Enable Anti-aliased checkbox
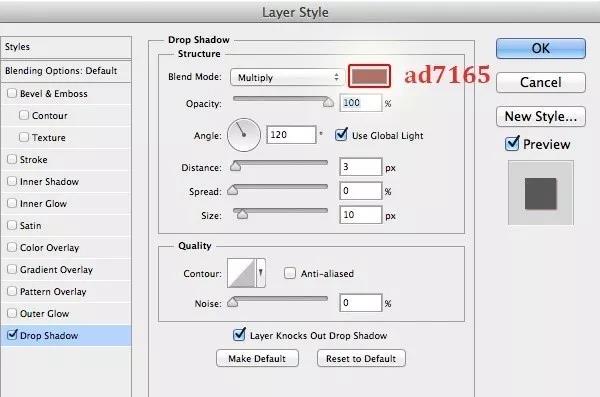The width and height of the screenshot is (600, 397). [x=290, y=273]
